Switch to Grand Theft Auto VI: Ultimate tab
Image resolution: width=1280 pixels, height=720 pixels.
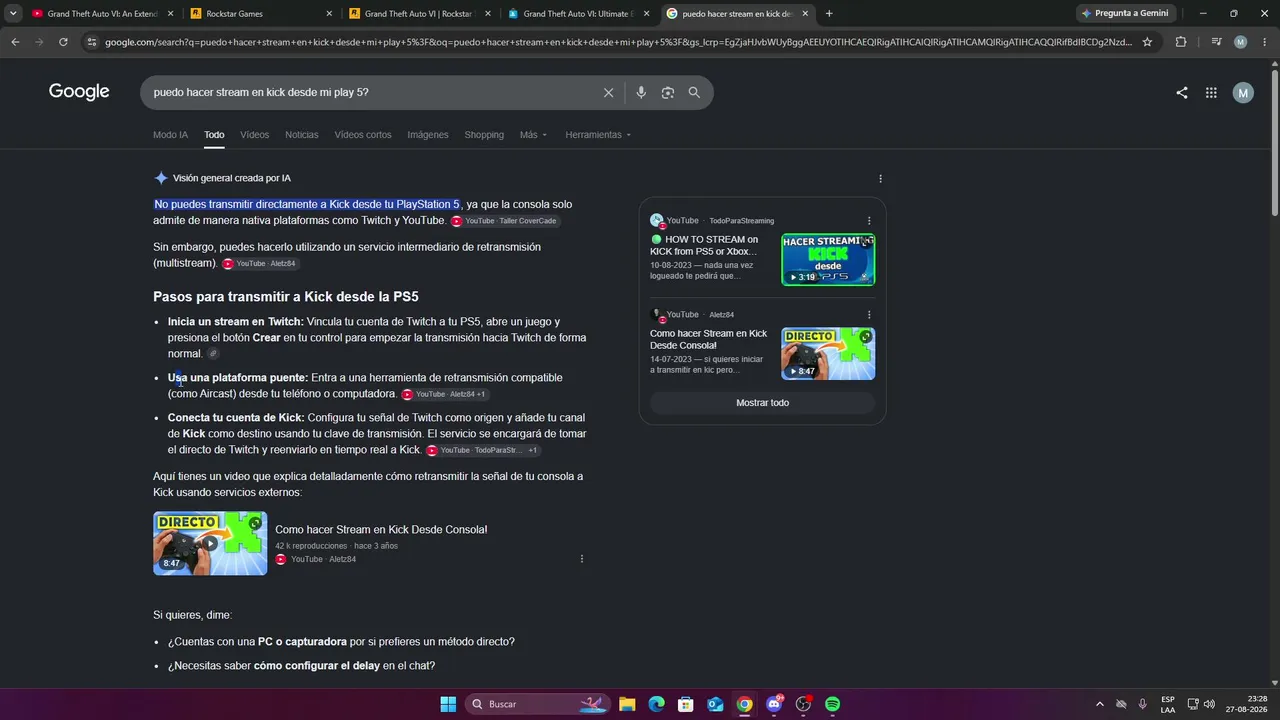579,14
